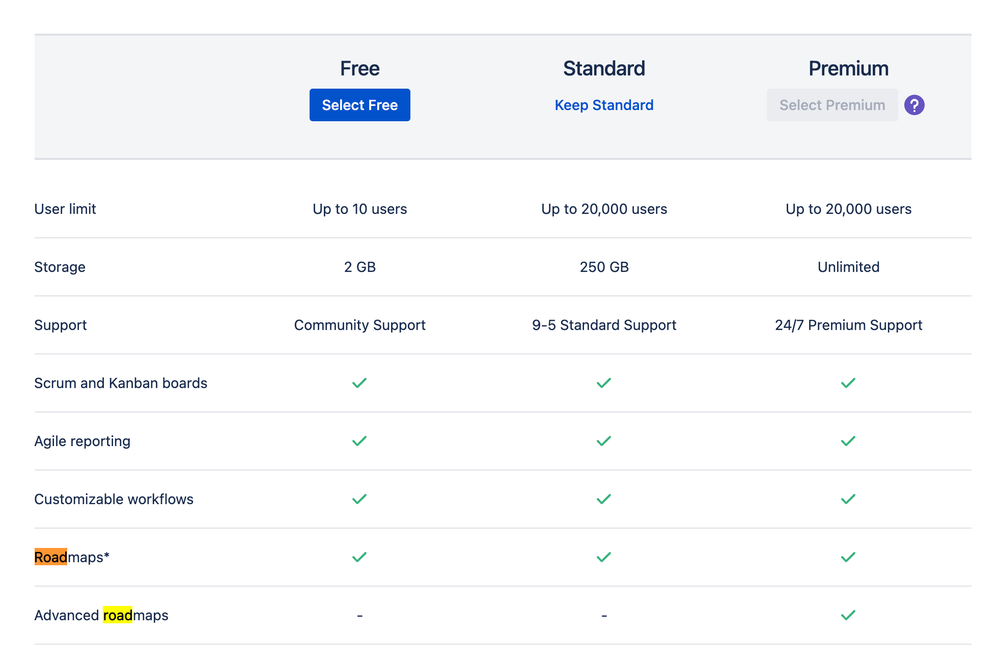
Task: Click Free plan checkmark for Roadmaps
Action: [x=360, y=557]
